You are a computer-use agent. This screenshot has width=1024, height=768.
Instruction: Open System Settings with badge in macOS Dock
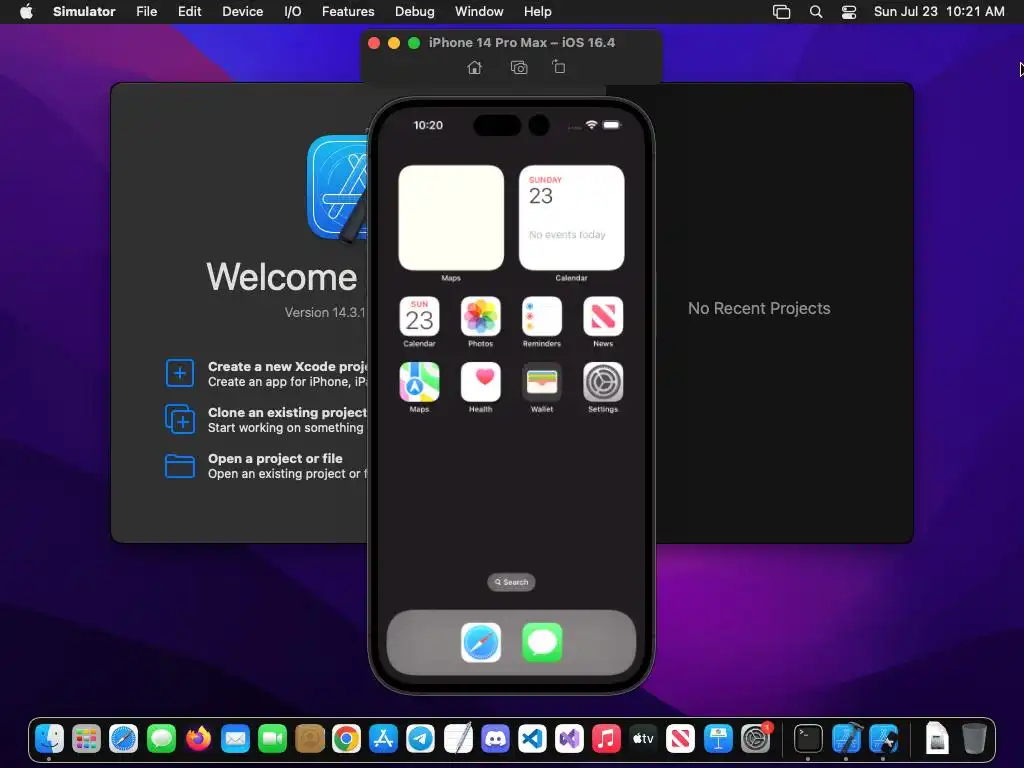[x=755, y=739]
